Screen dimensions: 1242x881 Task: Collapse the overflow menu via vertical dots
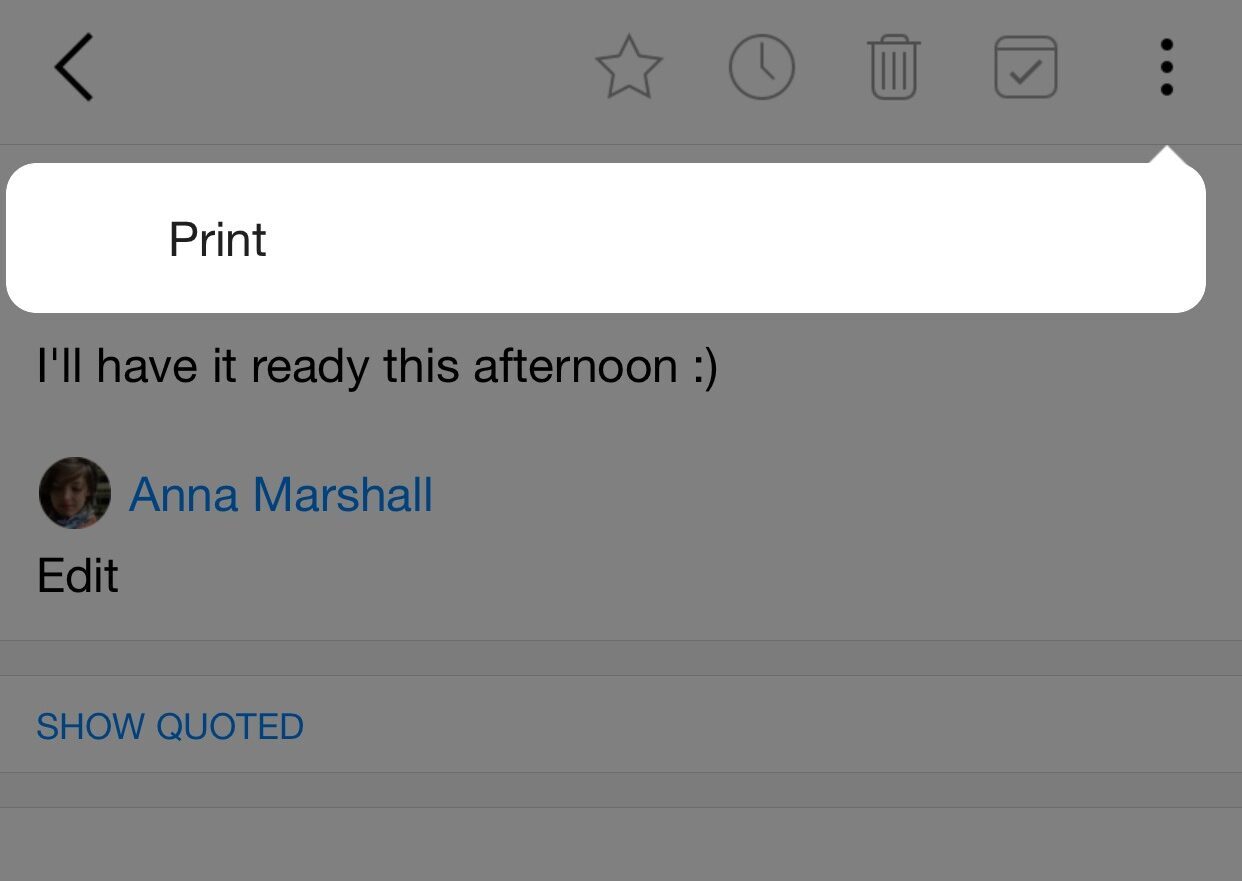(x=1166, y=67)
